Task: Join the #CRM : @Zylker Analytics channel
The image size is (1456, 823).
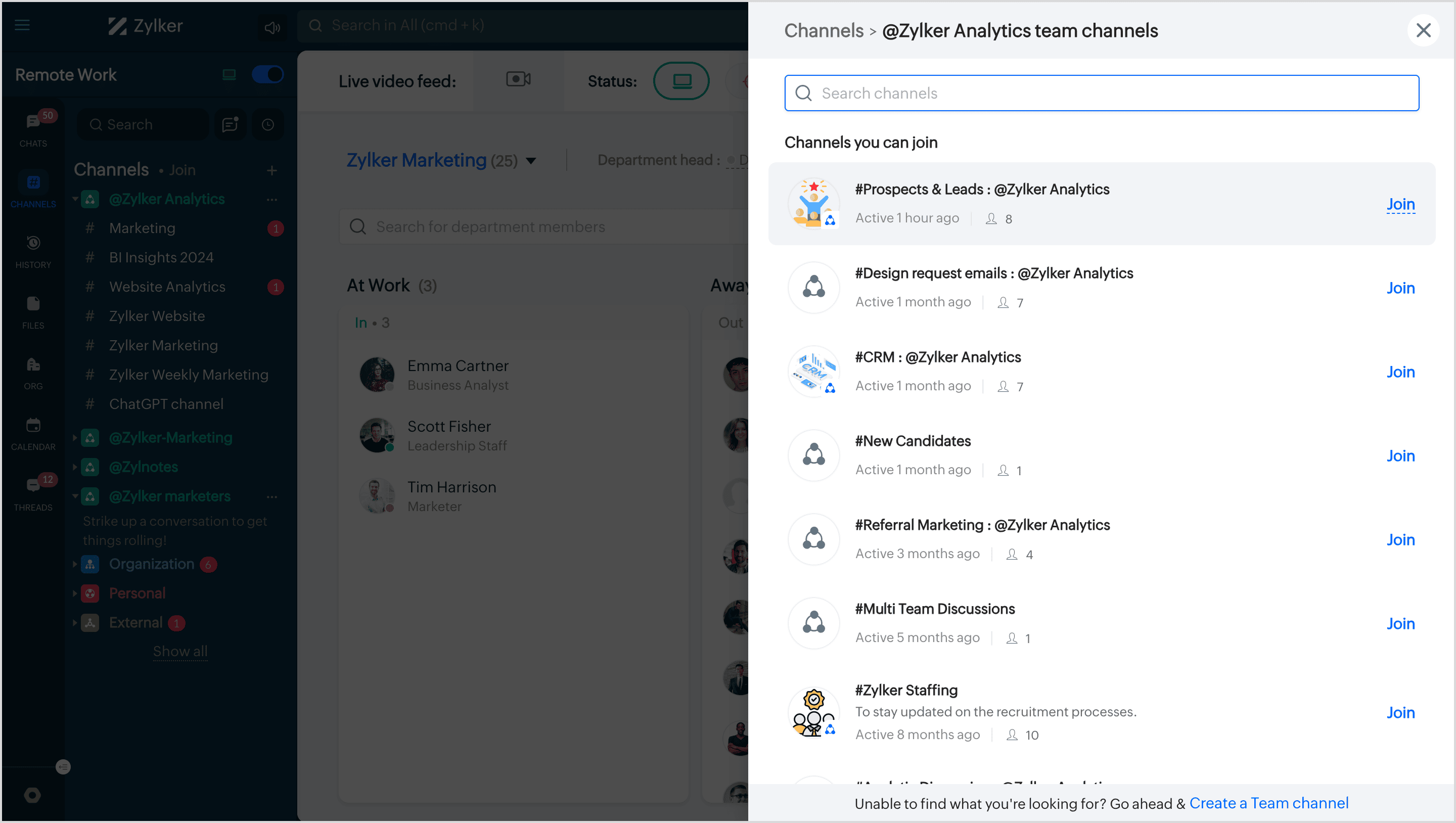Action: (1400, 372)
